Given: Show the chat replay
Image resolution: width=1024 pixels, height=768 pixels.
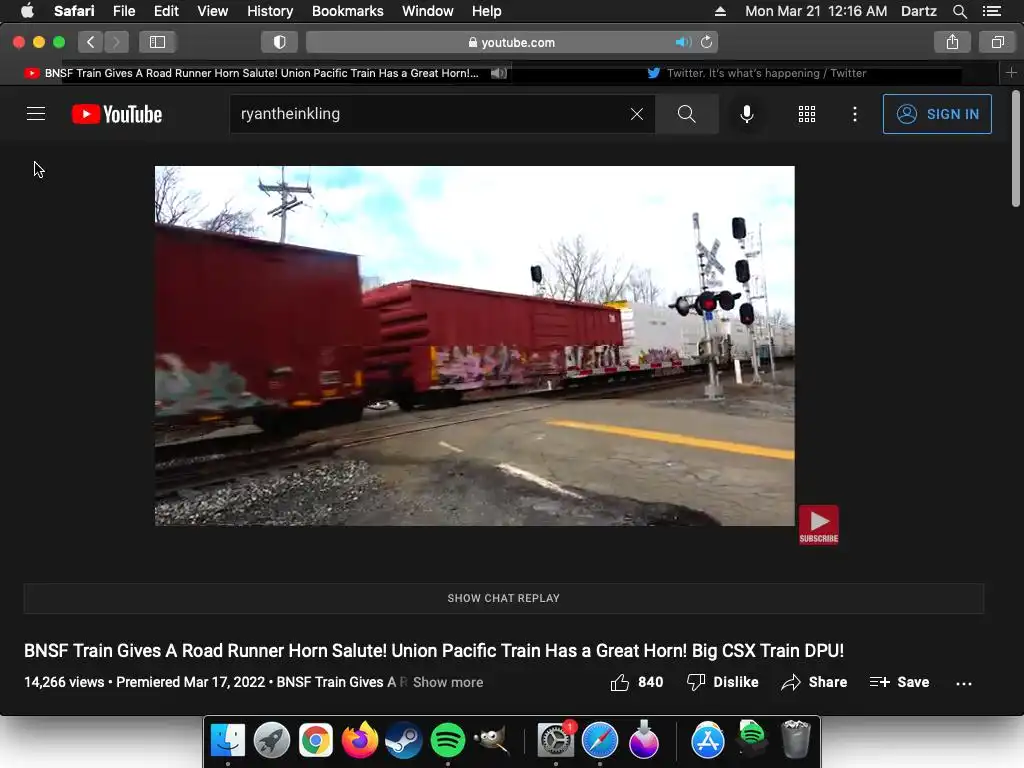Looking at the screenshot, I should (x=504, y=598).
